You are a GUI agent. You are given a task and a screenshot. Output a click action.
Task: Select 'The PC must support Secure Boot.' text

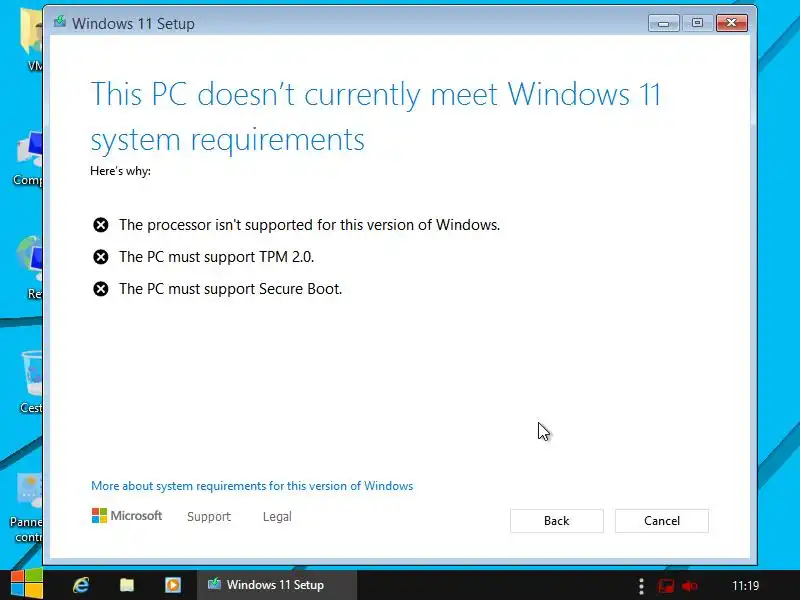[x=231, y=289]
